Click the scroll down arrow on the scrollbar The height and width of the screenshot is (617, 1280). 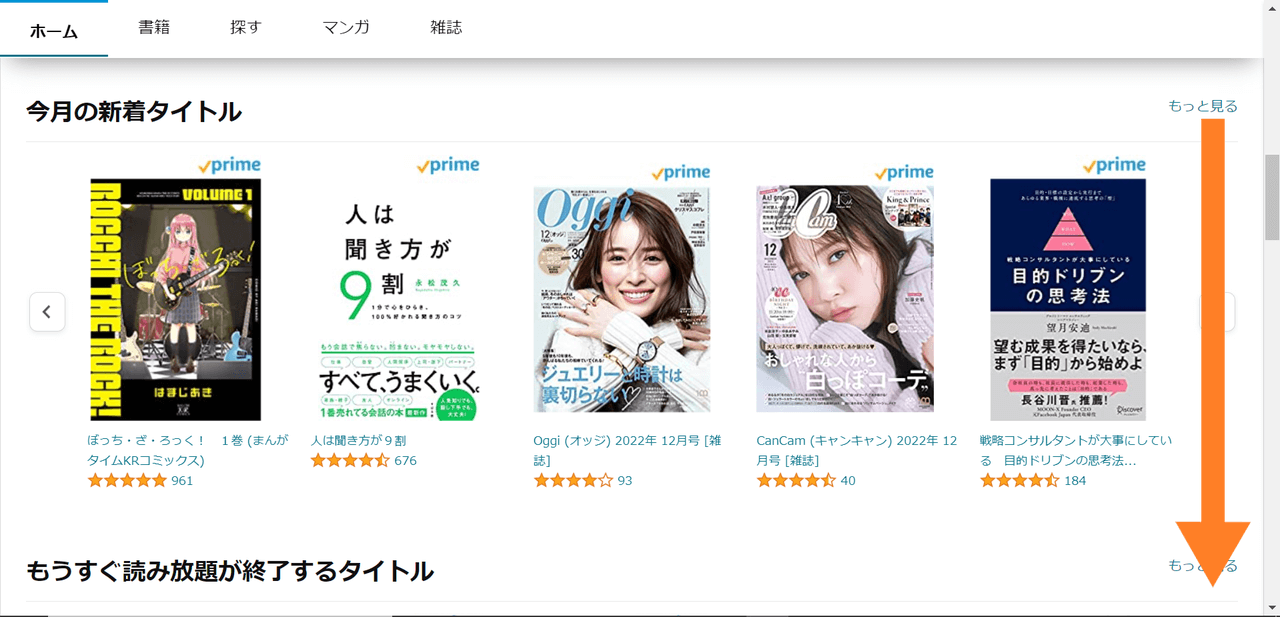coord(1271,607)
